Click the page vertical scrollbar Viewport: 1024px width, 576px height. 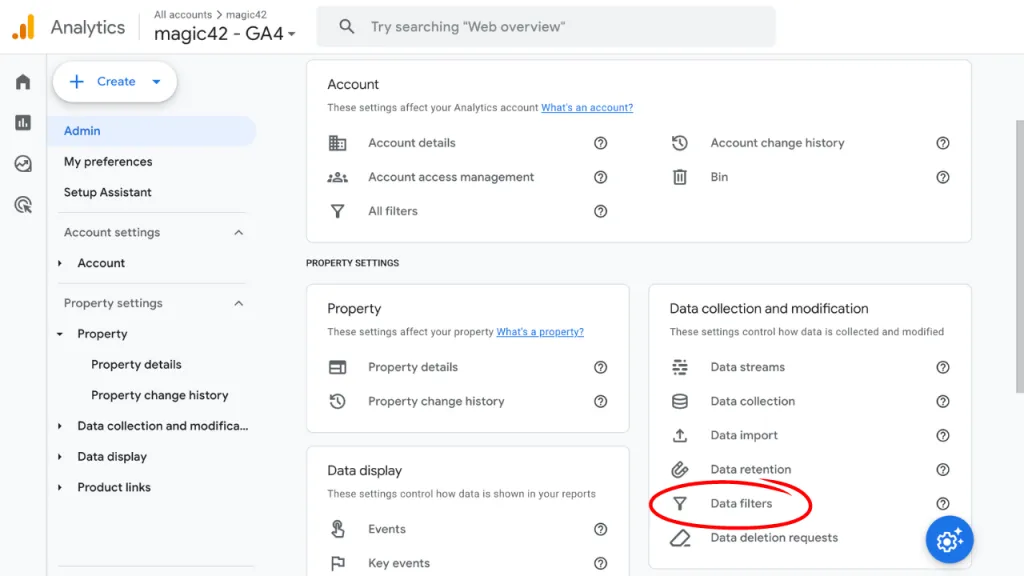pos(1019,256)
